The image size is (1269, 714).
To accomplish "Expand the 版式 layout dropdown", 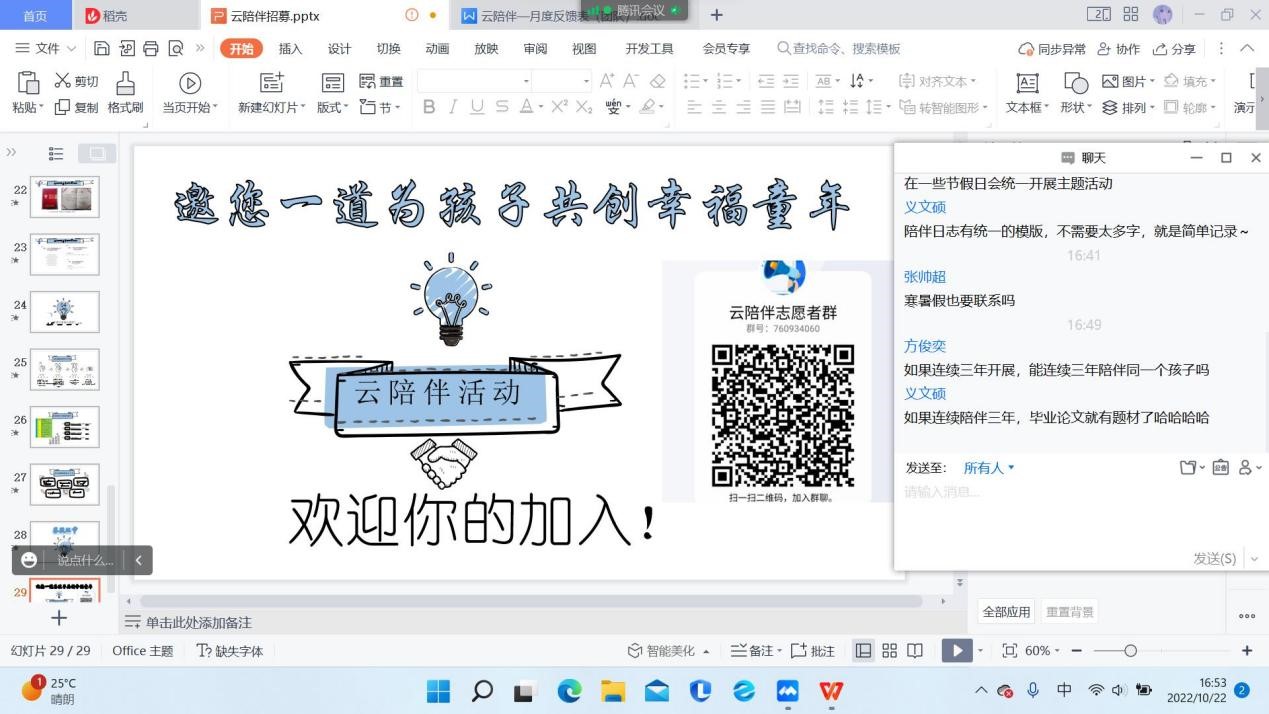I will click(331, 108).
